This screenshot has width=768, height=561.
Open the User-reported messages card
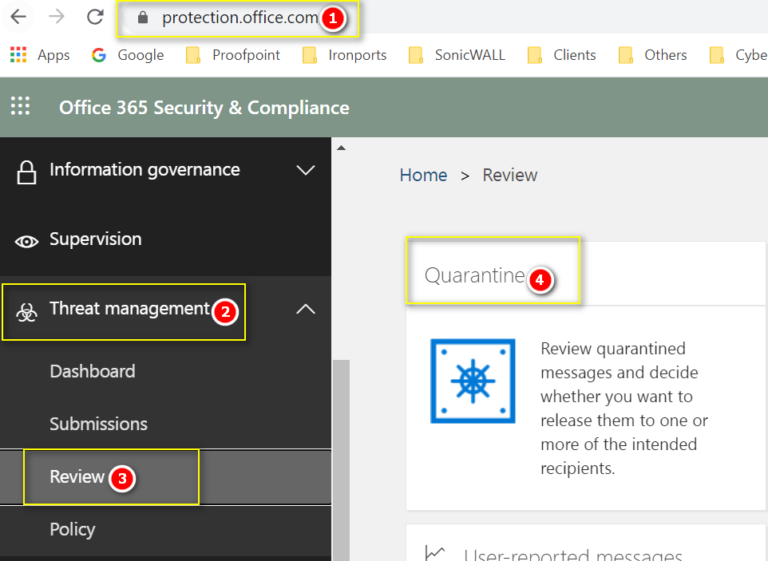pos(573,555)
